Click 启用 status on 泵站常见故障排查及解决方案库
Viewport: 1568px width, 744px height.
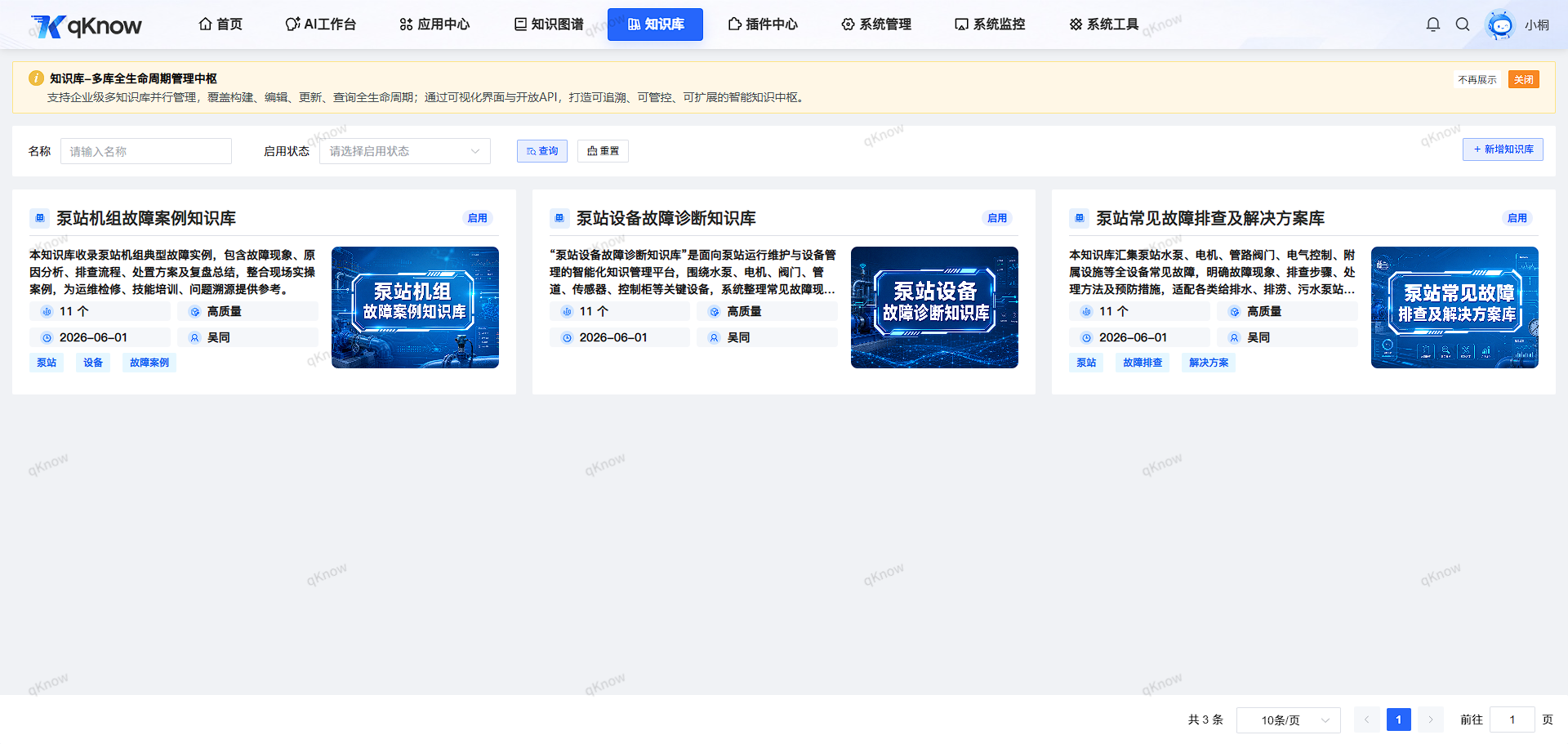[1517, 218]
